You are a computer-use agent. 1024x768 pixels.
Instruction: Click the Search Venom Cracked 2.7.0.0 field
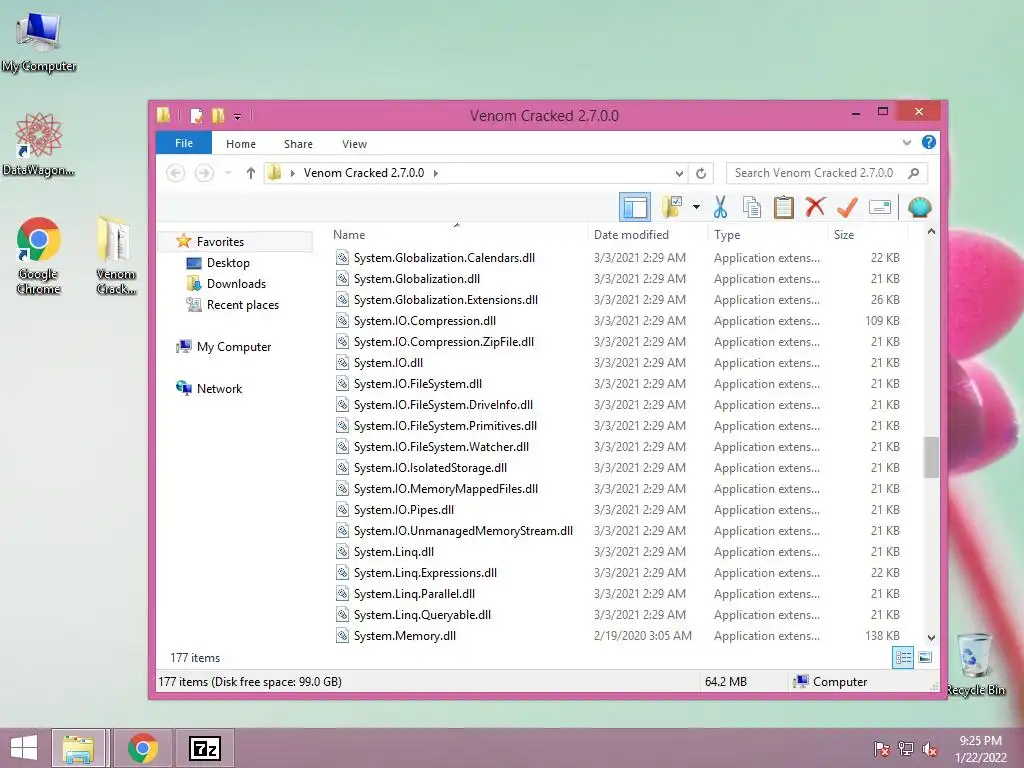[826, 173]
